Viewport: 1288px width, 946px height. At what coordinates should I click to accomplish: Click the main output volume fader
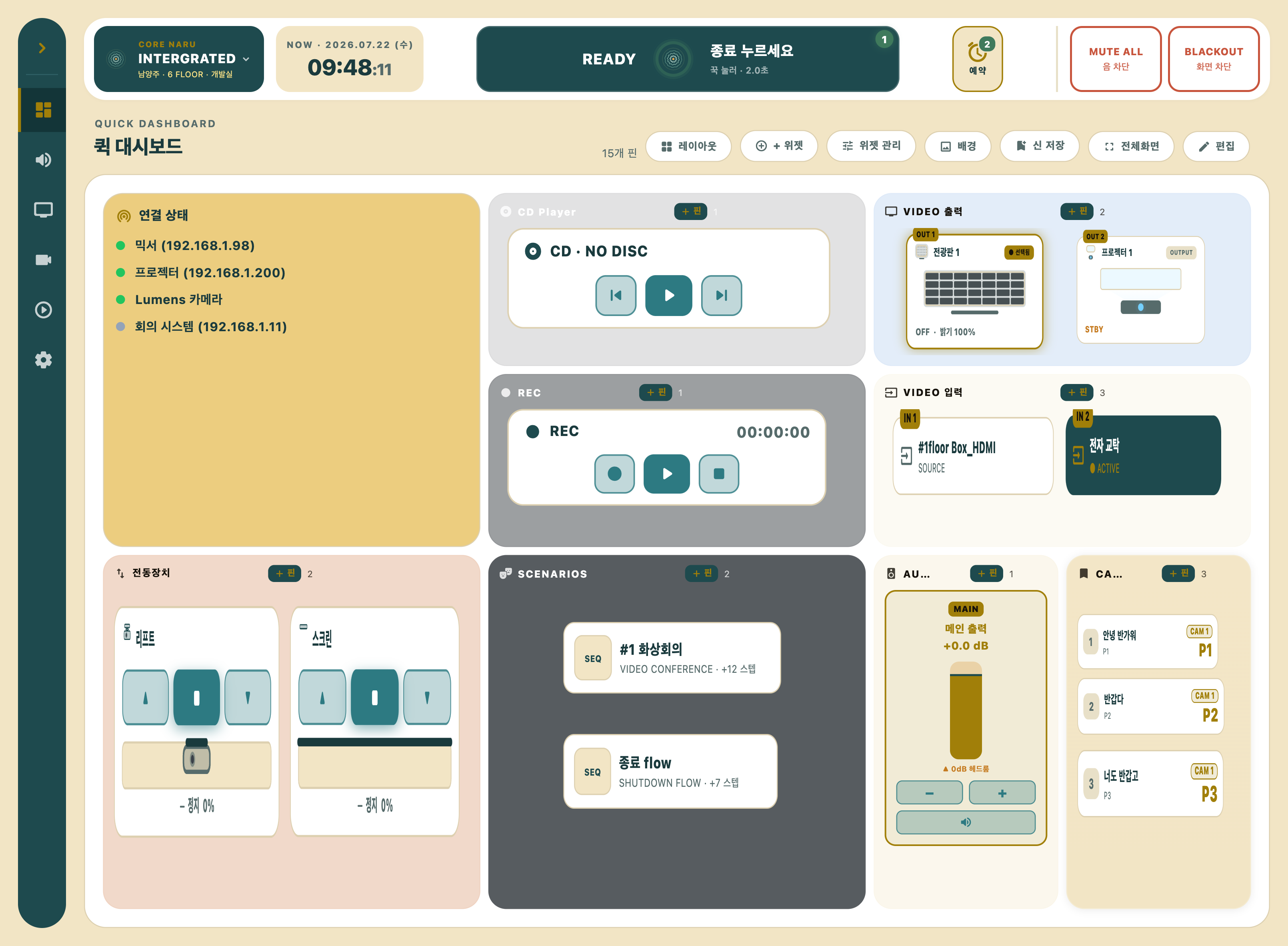click(966, 711)
